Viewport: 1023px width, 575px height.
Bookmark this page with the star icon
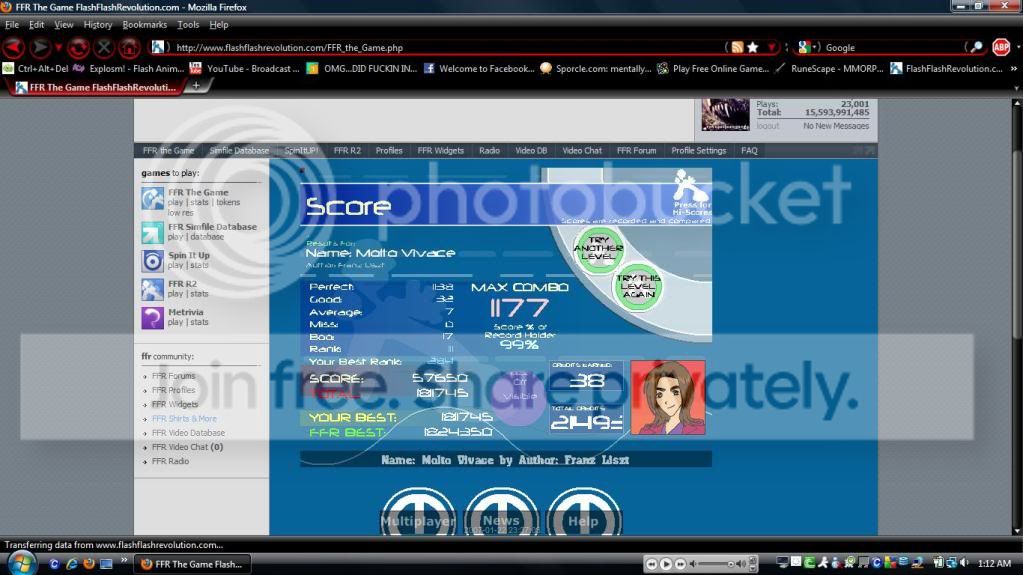(752, 47)
